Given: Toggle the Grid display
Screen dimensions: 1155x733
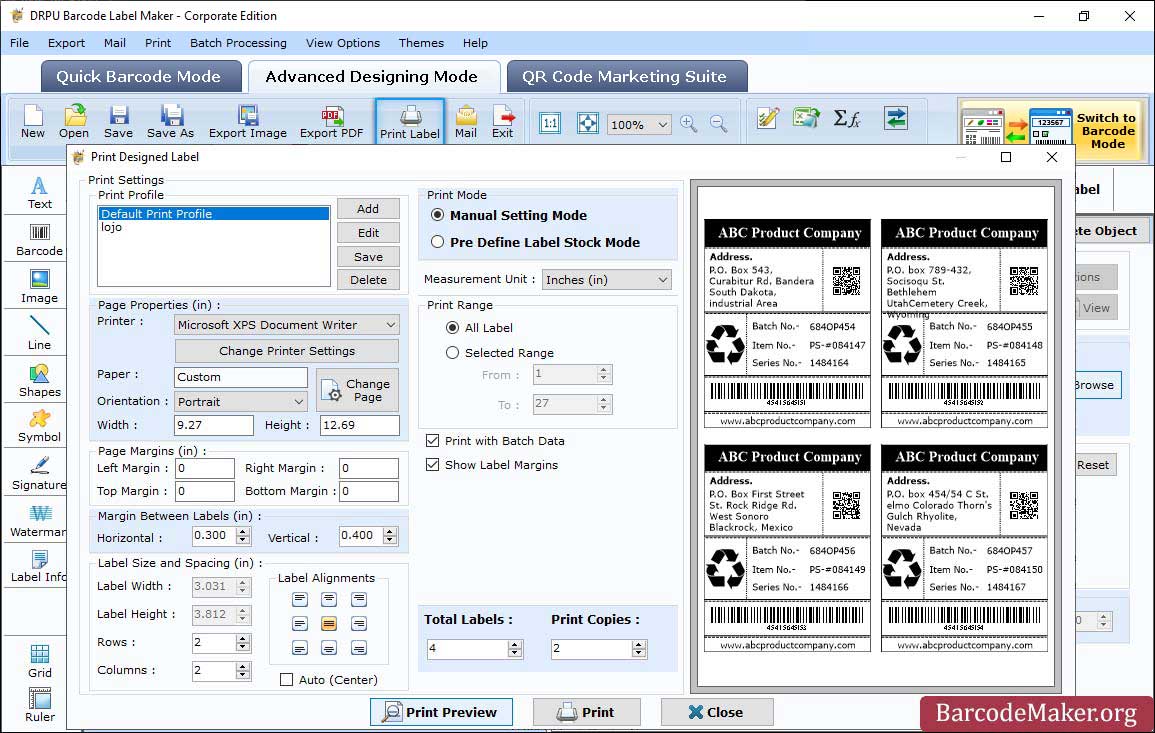Looking at the screenshot, I should tap(40, 661).
